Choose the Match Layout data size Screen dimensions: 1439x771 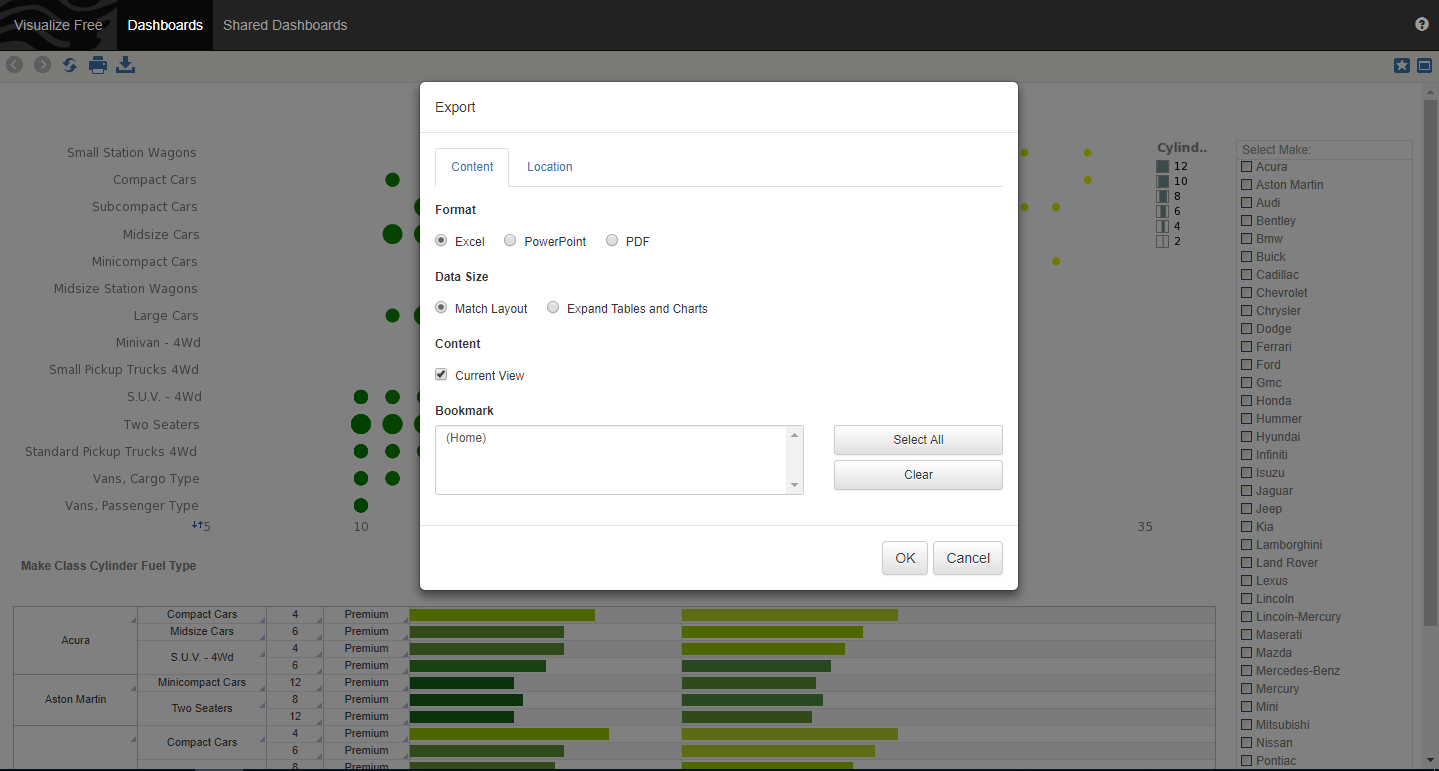tap(441, 308)
